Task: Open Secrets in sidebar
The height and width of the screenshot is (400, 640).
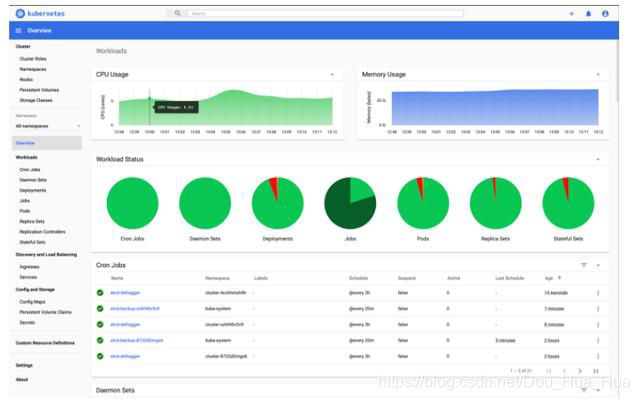Action: (27, 322)
